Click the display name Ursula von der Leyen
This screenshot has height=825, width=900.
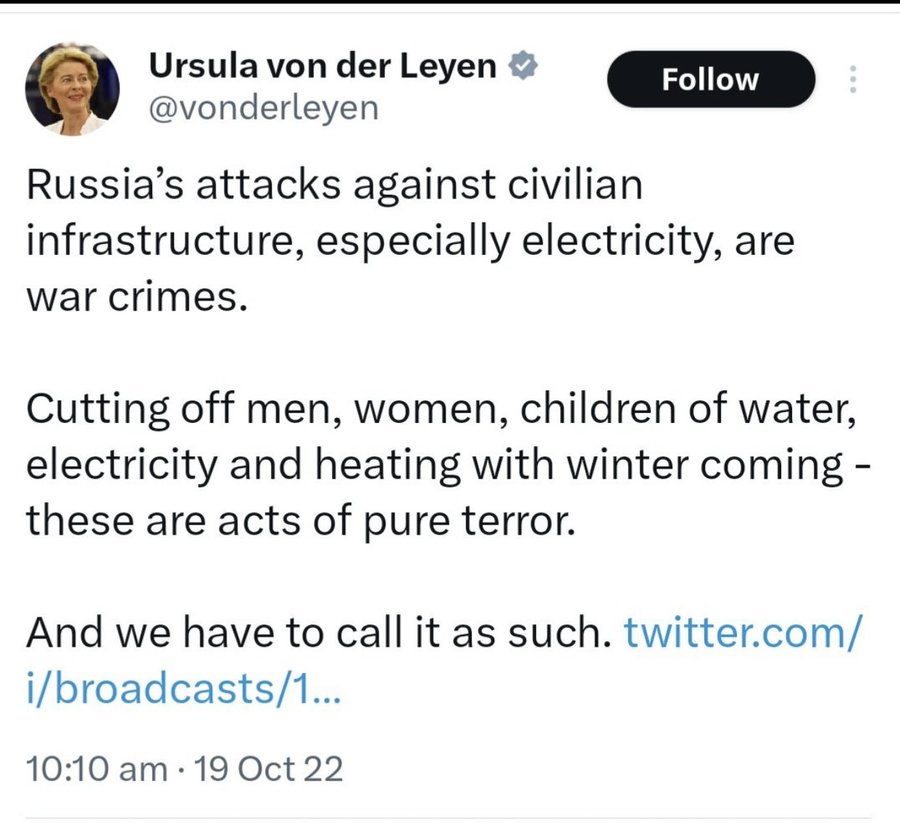[324, 67]
